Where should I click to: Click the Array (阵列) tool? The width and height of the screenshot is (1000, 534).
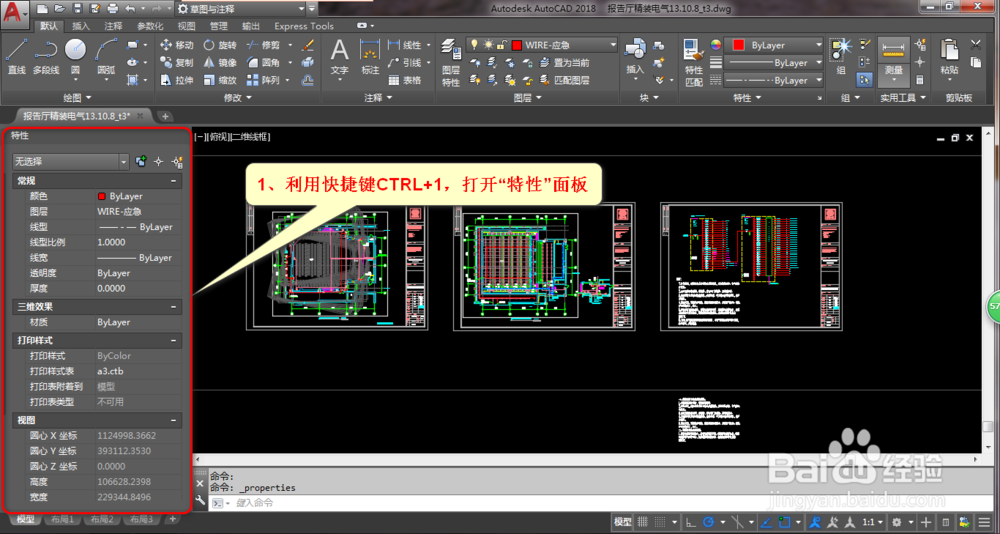pos(263,80)
